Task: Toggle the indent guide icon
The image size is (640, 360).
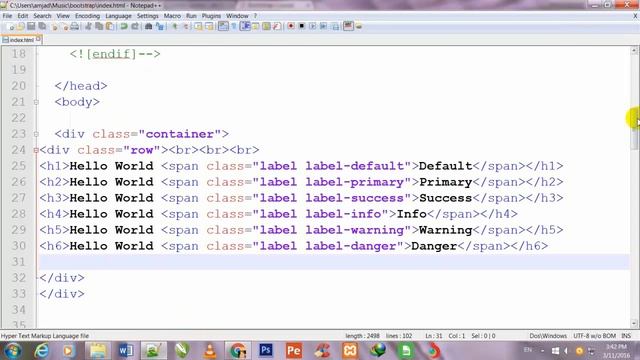Action: 245,27
